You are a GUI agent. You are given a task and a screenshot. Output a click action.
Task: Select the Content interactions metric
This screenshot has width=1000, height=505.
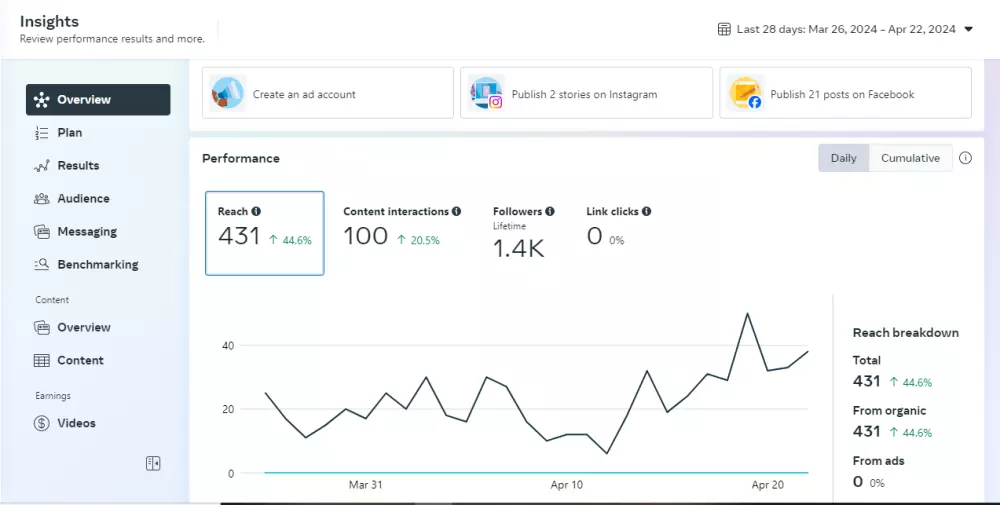(402, 228)
